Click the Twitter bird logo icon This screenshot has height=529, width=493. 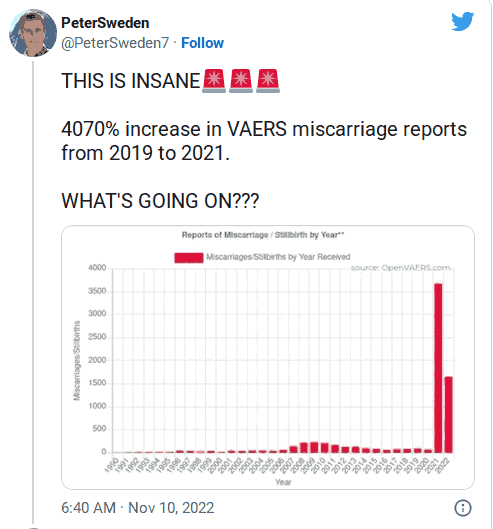pos(463,21)
